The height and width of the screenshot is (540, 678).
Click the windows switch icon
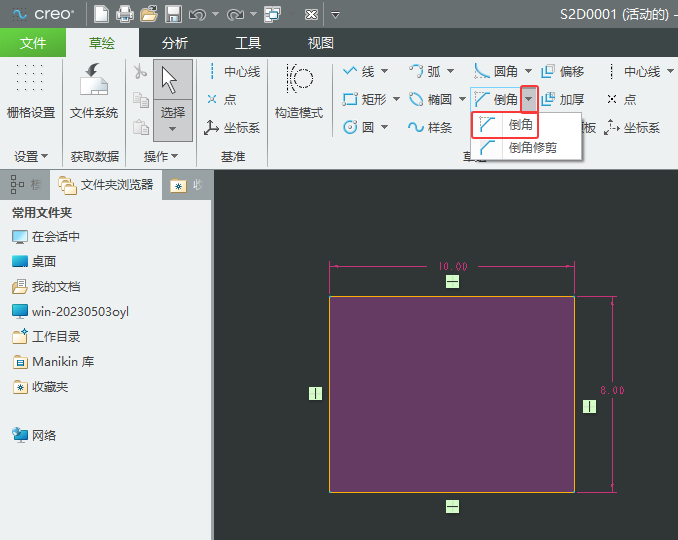pyautogui.click(x=272, y=14)
